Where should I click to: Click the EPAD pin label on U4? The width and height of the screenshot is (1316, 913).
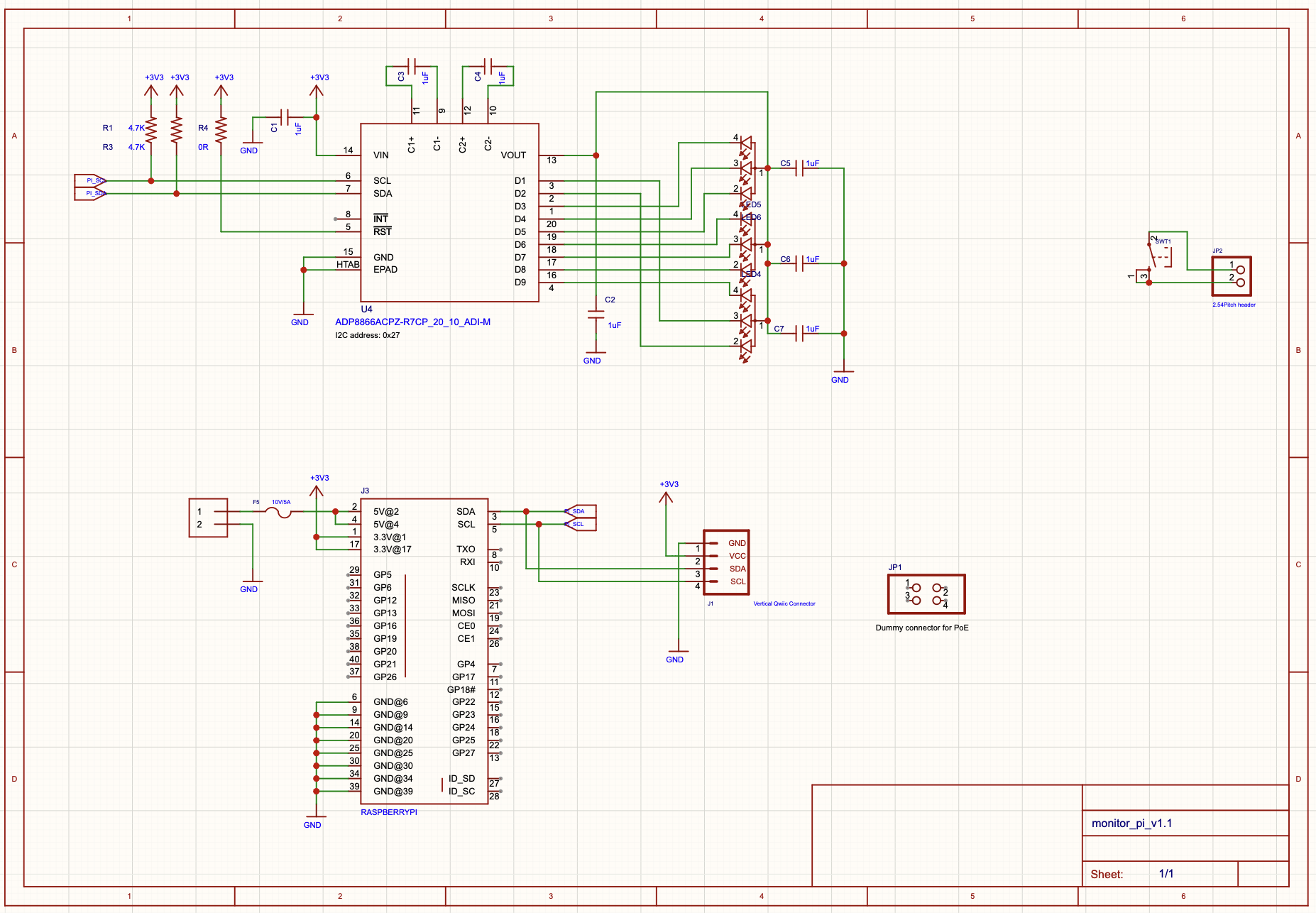tap(385, 270)
